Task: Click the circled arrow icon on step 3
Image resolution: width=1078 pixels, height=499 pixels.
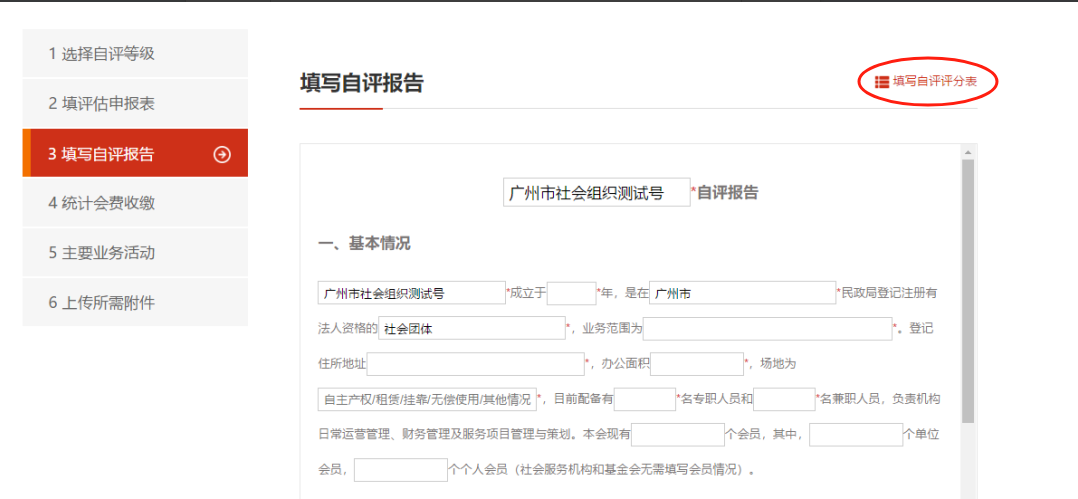Action: pos(222,154)
